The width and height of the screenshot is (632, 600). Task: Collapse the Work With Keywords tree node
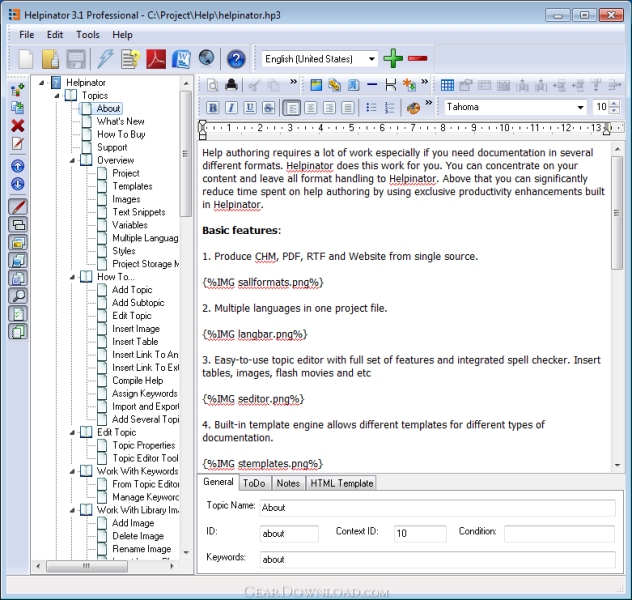point(72,471)
